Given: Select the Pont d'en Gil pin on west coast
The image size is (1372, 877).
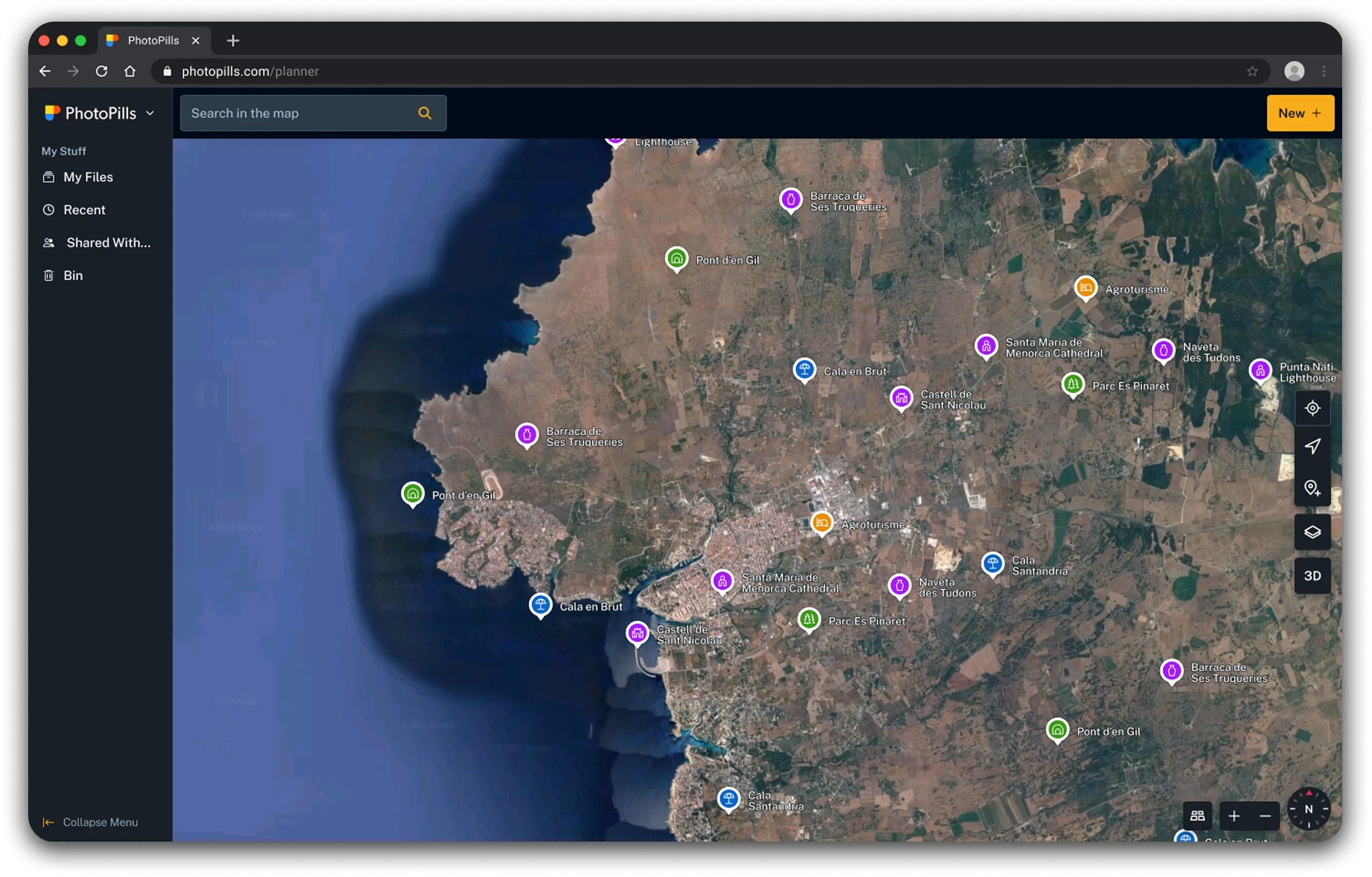Looking at the screenshot, I should click(412, 494).
